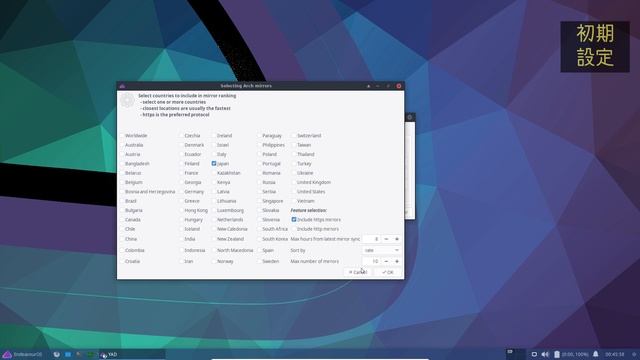Check the Switzerland checkbox

pos(293,136)
